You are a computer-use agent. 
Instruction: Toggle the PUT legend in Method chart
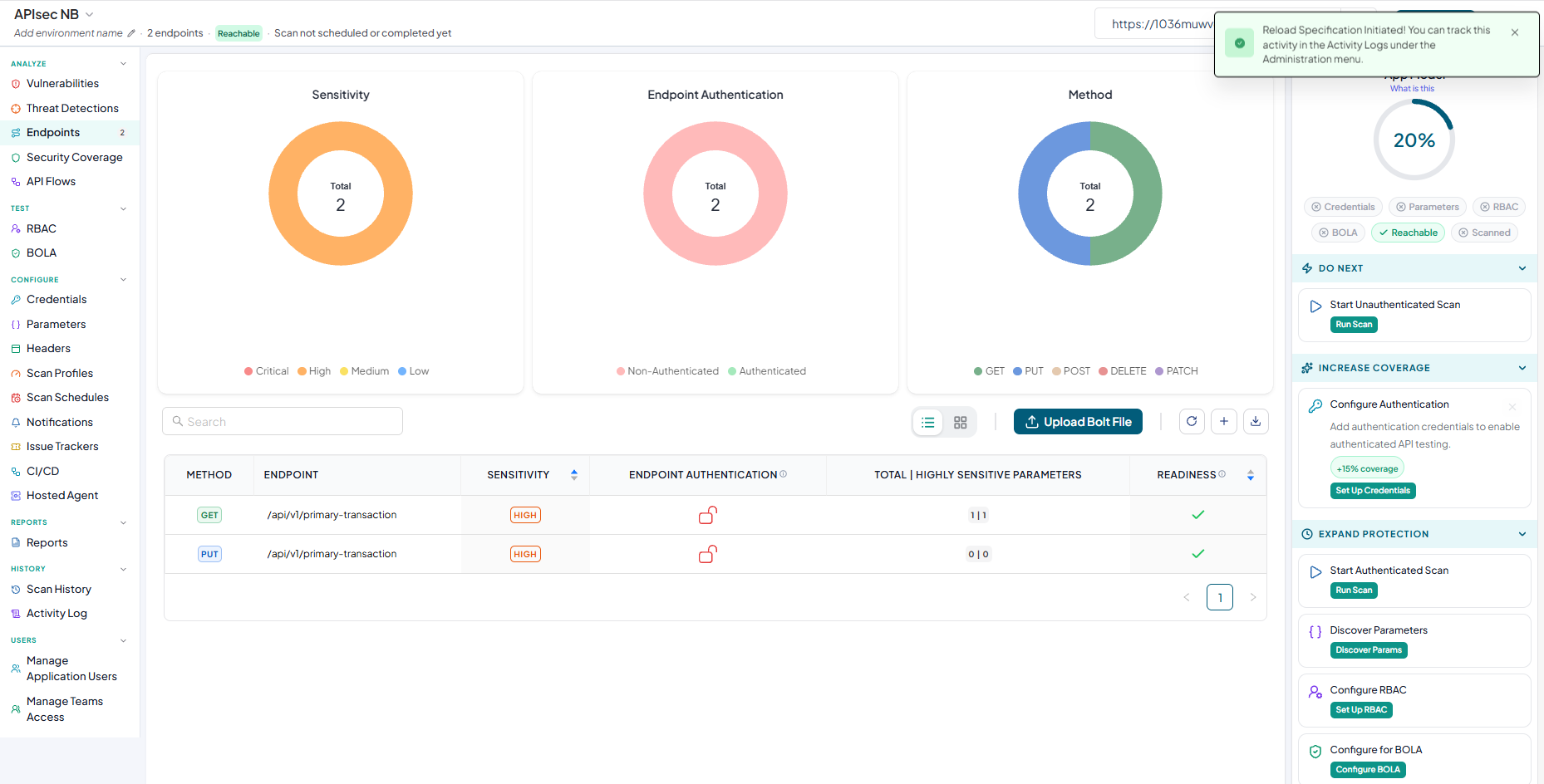point(1028,371)
